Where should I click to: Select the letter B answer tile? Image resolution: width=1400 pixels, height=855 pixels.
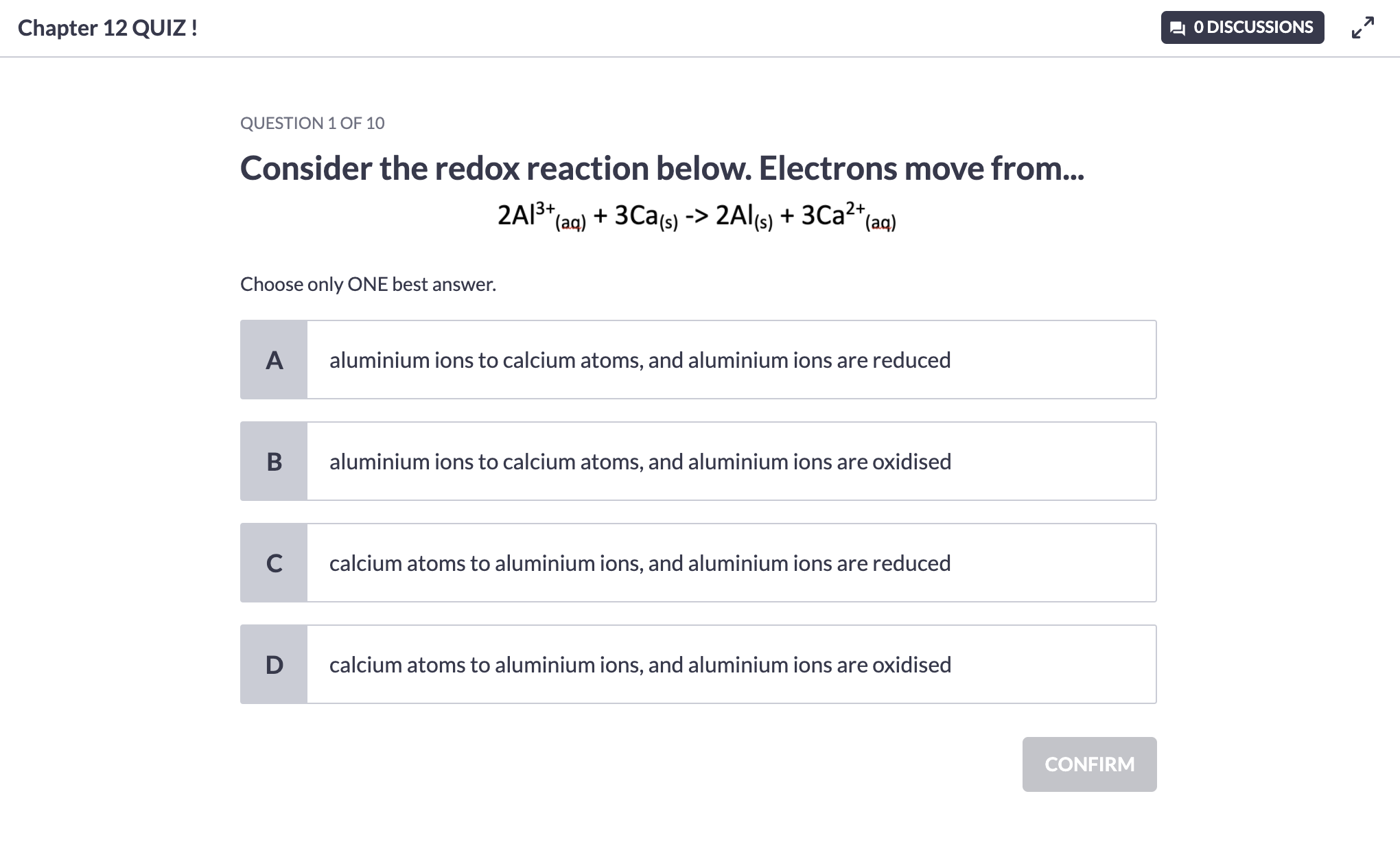pos(274,461)
